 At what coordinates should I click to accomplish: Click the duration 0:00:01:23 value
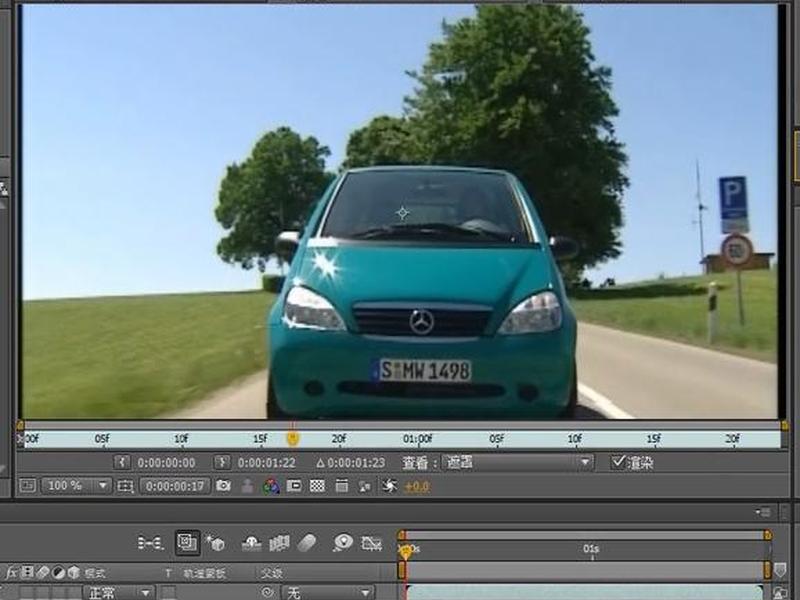click(x=356, y=463)
